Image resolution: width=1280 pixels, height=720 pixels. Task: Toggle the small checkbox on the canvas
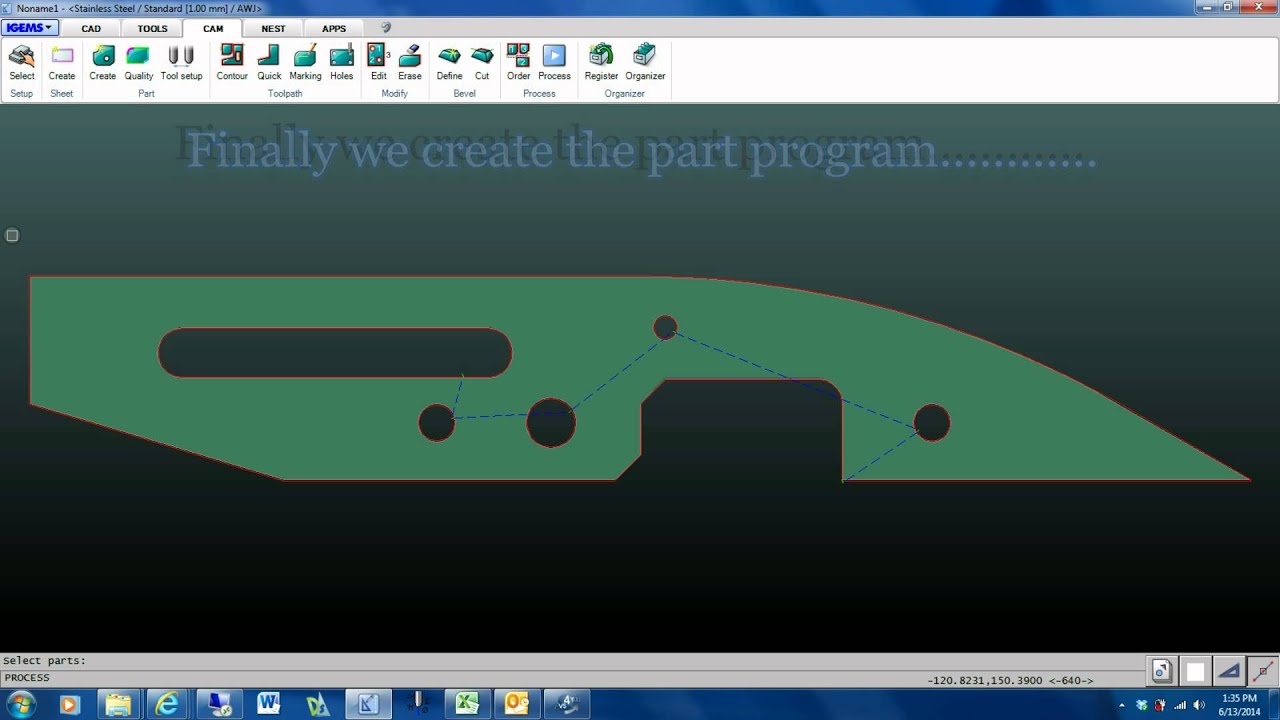tap(12, 236)
